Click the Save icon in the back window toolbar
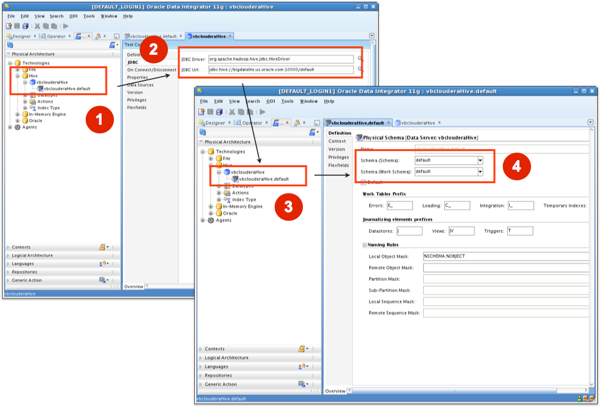The image size is (600, 407). point(17,26)
